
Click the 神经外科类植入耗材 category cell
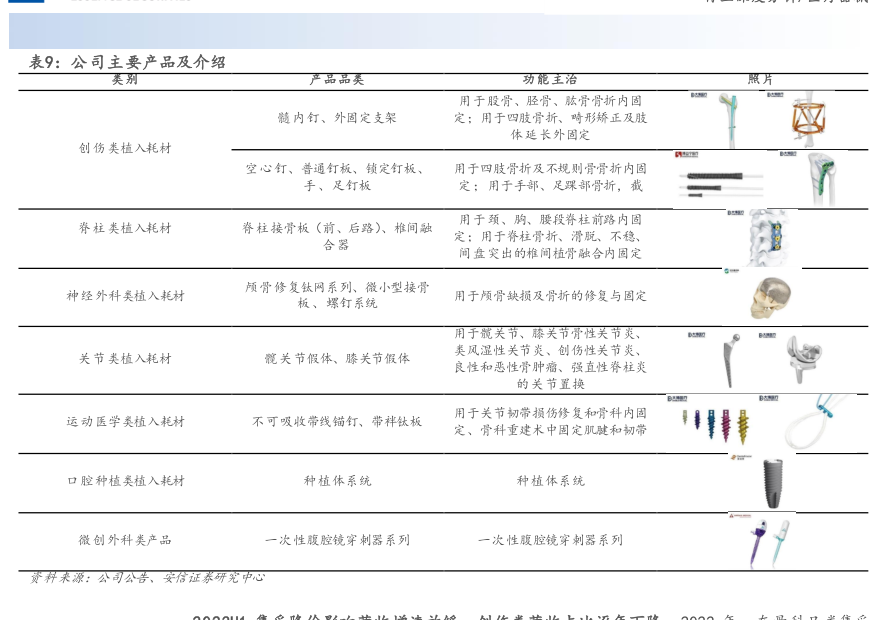pos(125,296)
